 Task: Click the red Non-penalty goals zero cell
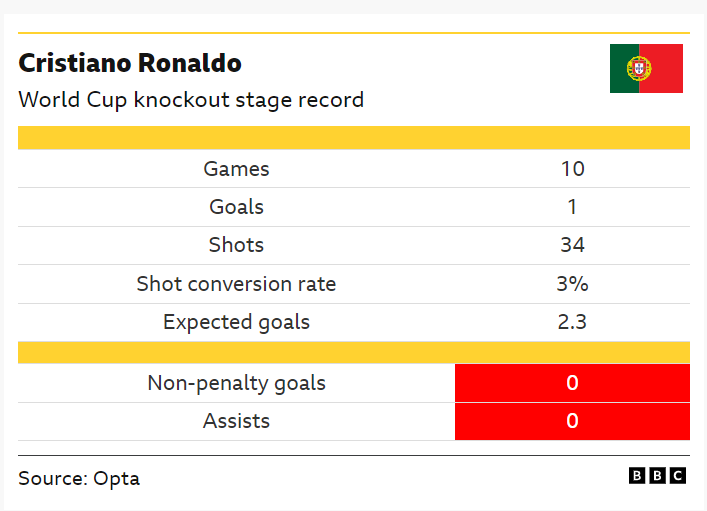point(572,383)
